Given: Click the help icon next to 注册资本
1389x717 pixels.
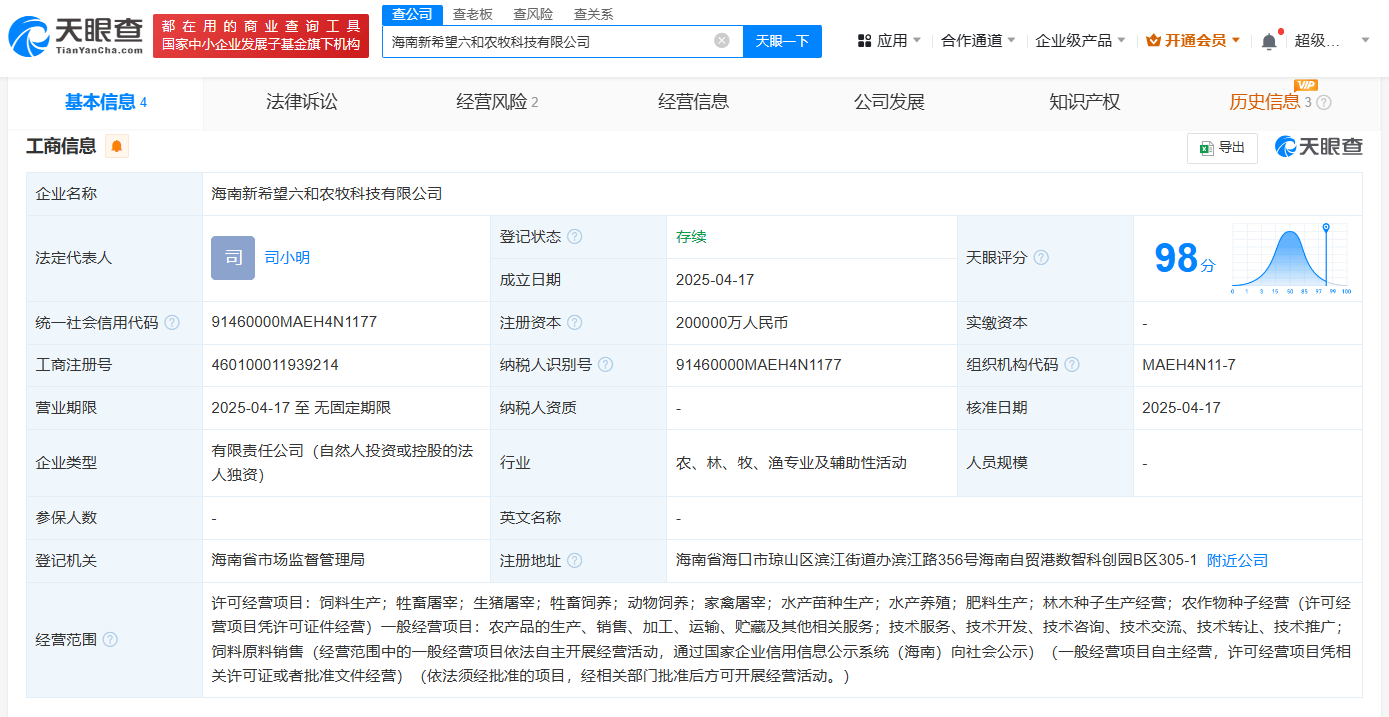Looking at the screenshot, I should click(575, 323).
